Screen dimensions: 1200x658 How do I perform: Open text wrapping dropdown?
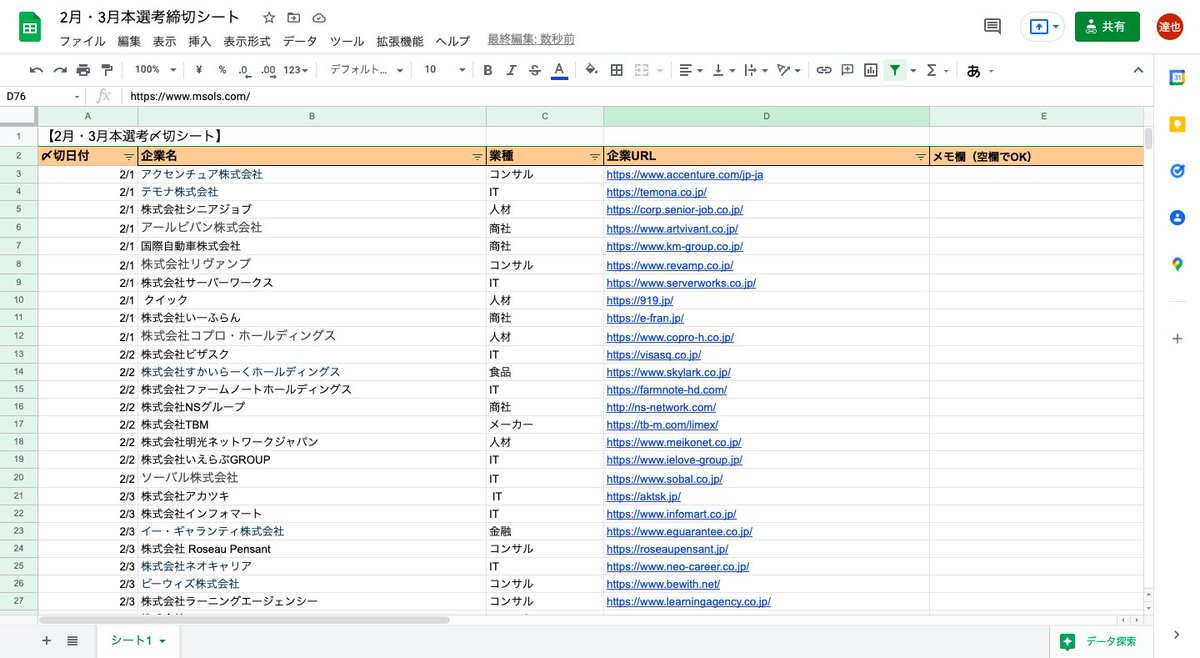point(756,70)
